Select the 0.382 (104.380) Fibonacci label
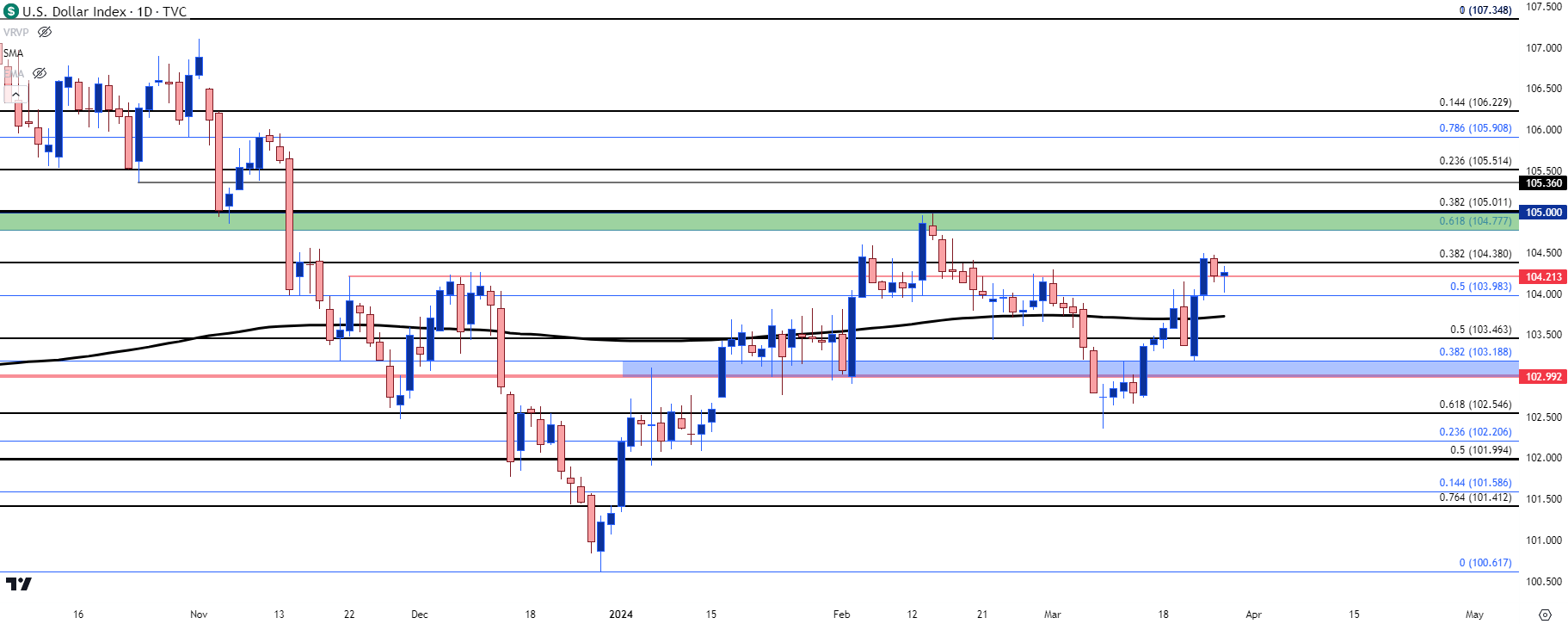 [1475, 253]
